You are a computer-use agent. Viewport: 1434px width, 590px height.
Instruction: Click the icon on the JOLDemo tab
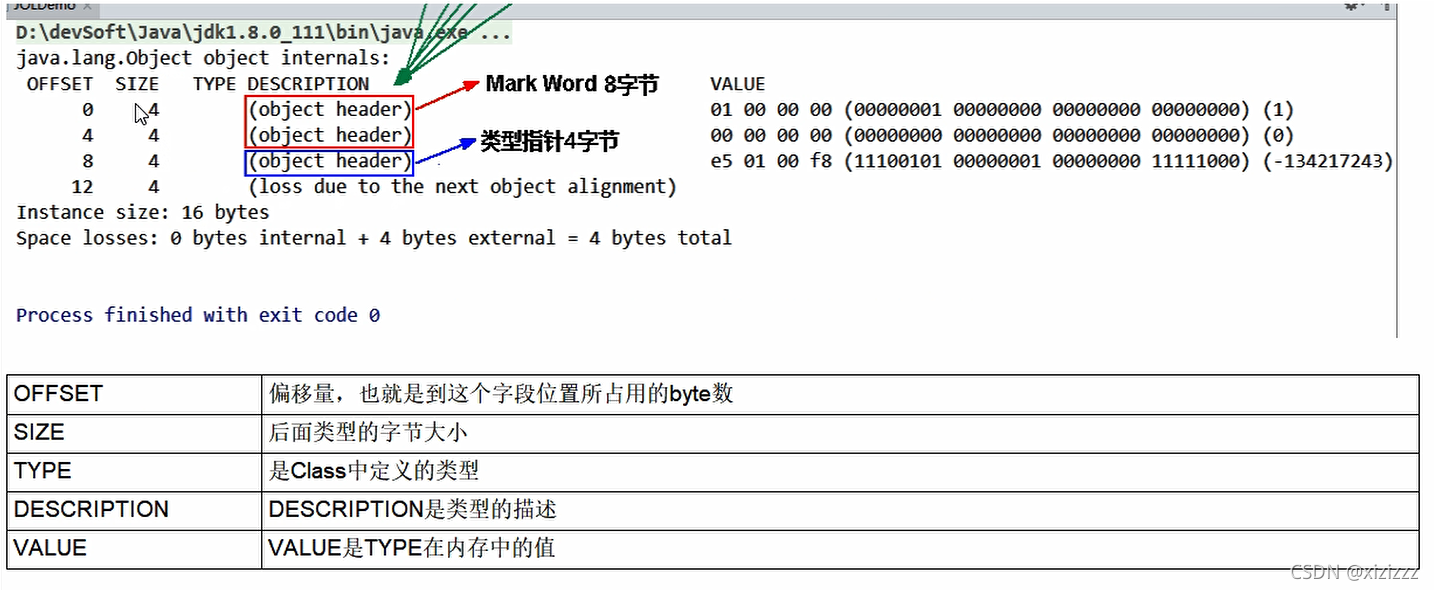6,5
